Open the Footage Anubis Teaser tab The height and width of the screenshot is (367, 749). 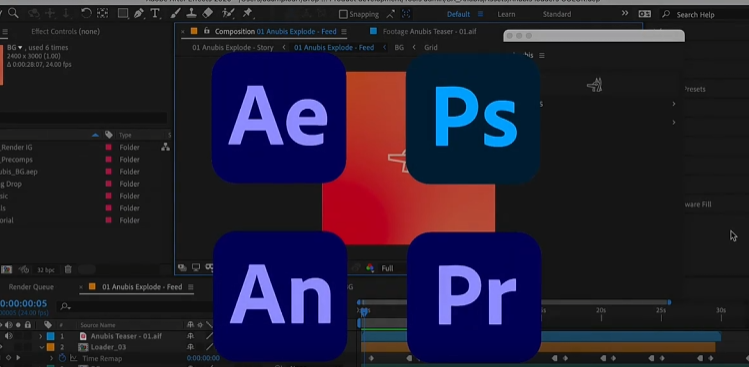pyautogui.click(x=429, y=32)
